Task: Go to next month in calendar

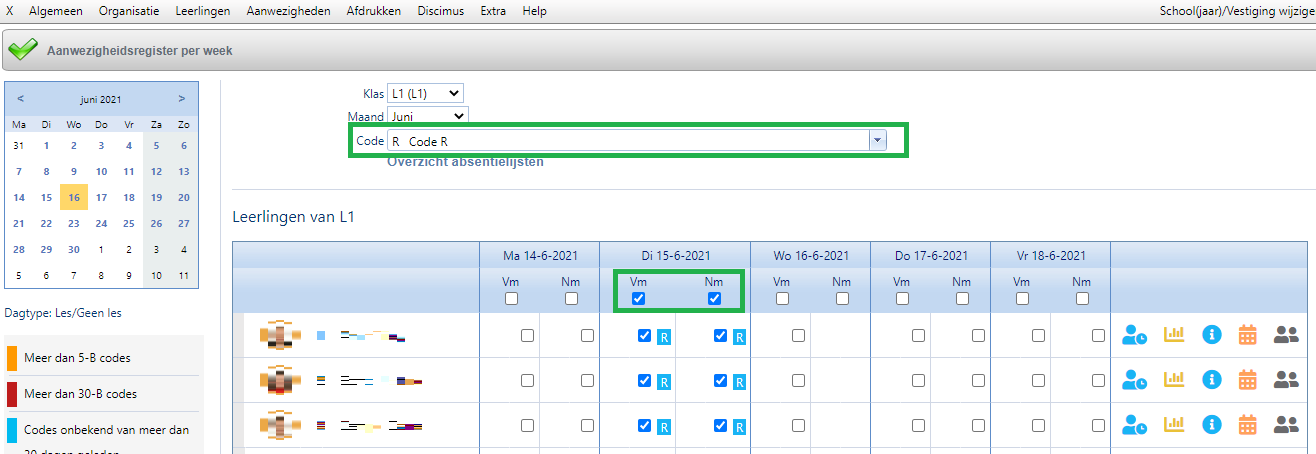Action: [x=181, y=98]
